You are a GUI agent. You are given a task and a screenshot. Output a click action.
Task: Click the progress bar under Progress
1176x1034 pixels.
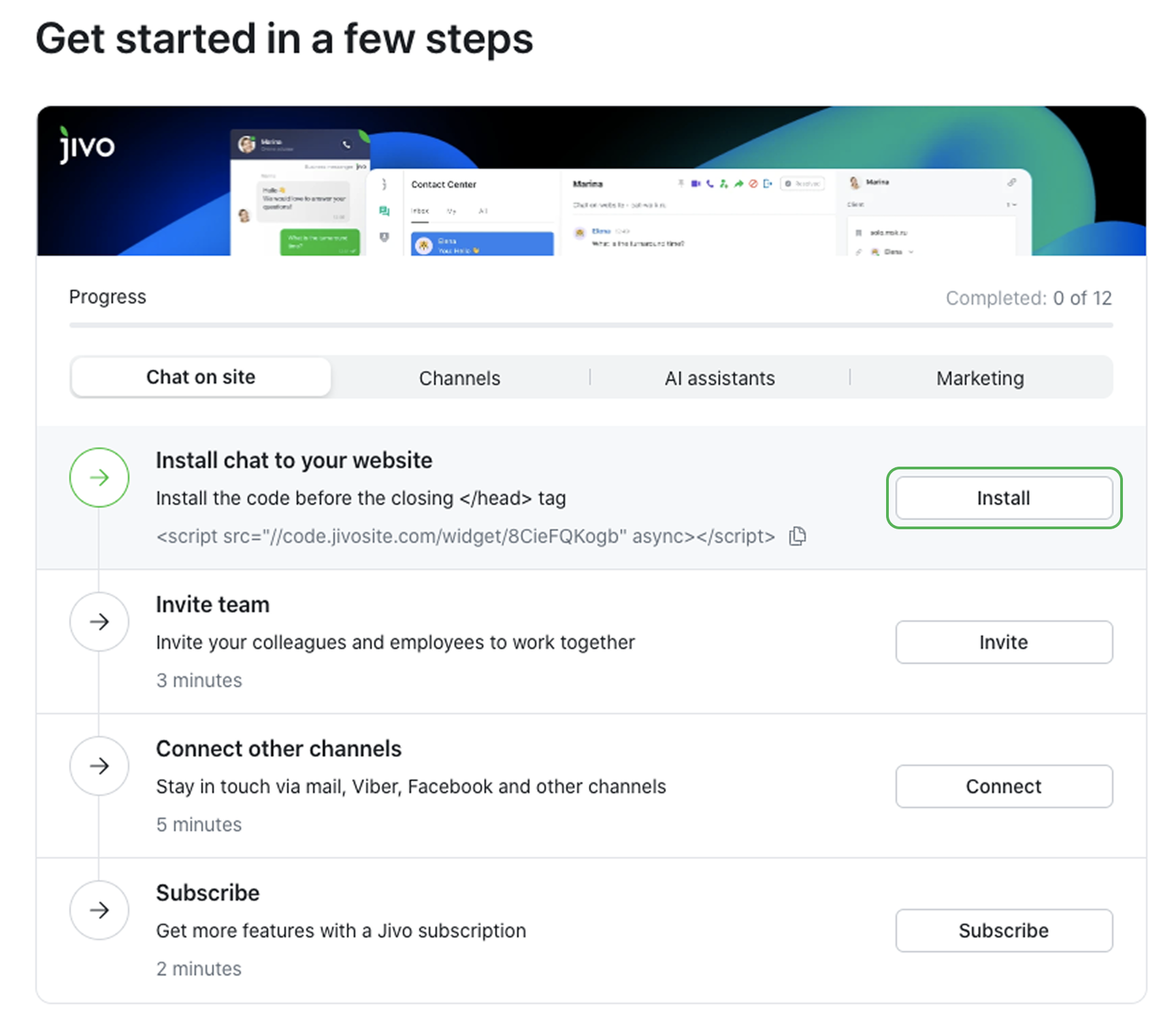[591, 326]
